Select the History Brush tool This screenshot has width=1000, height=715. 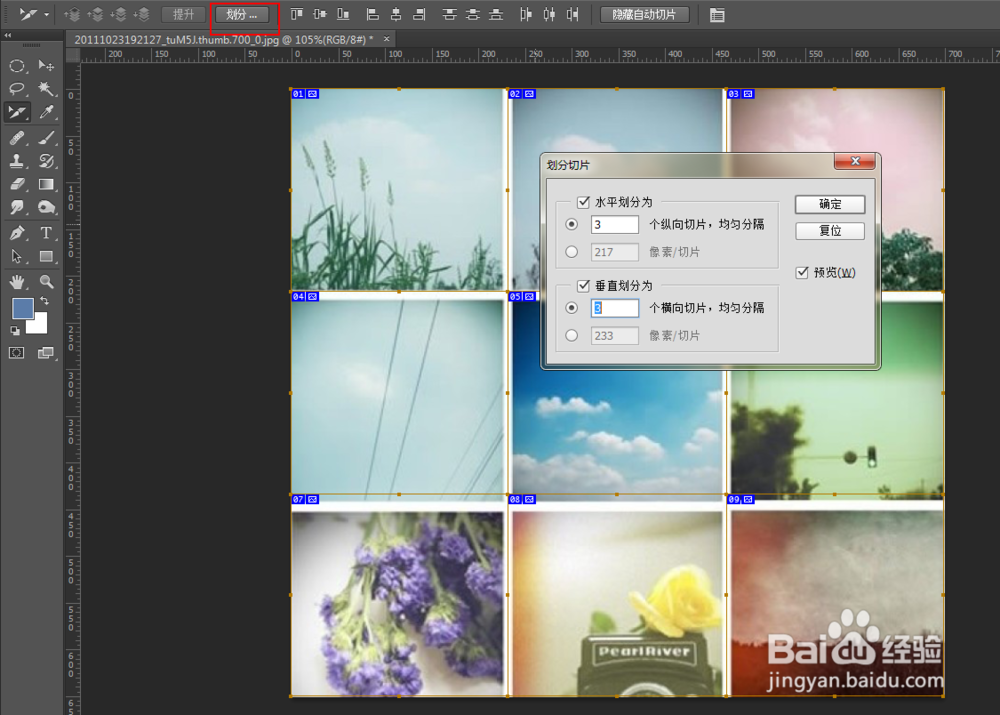tap(46, 161)
